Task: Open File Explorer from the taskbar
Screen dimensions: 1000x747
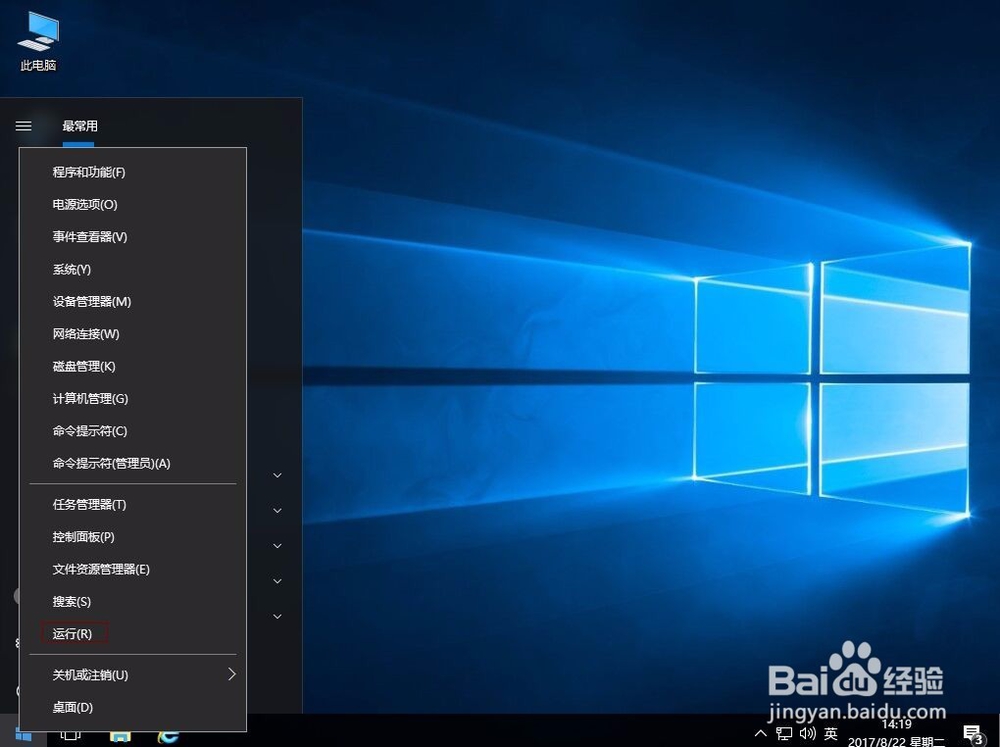Action: (x=121, y=738)
